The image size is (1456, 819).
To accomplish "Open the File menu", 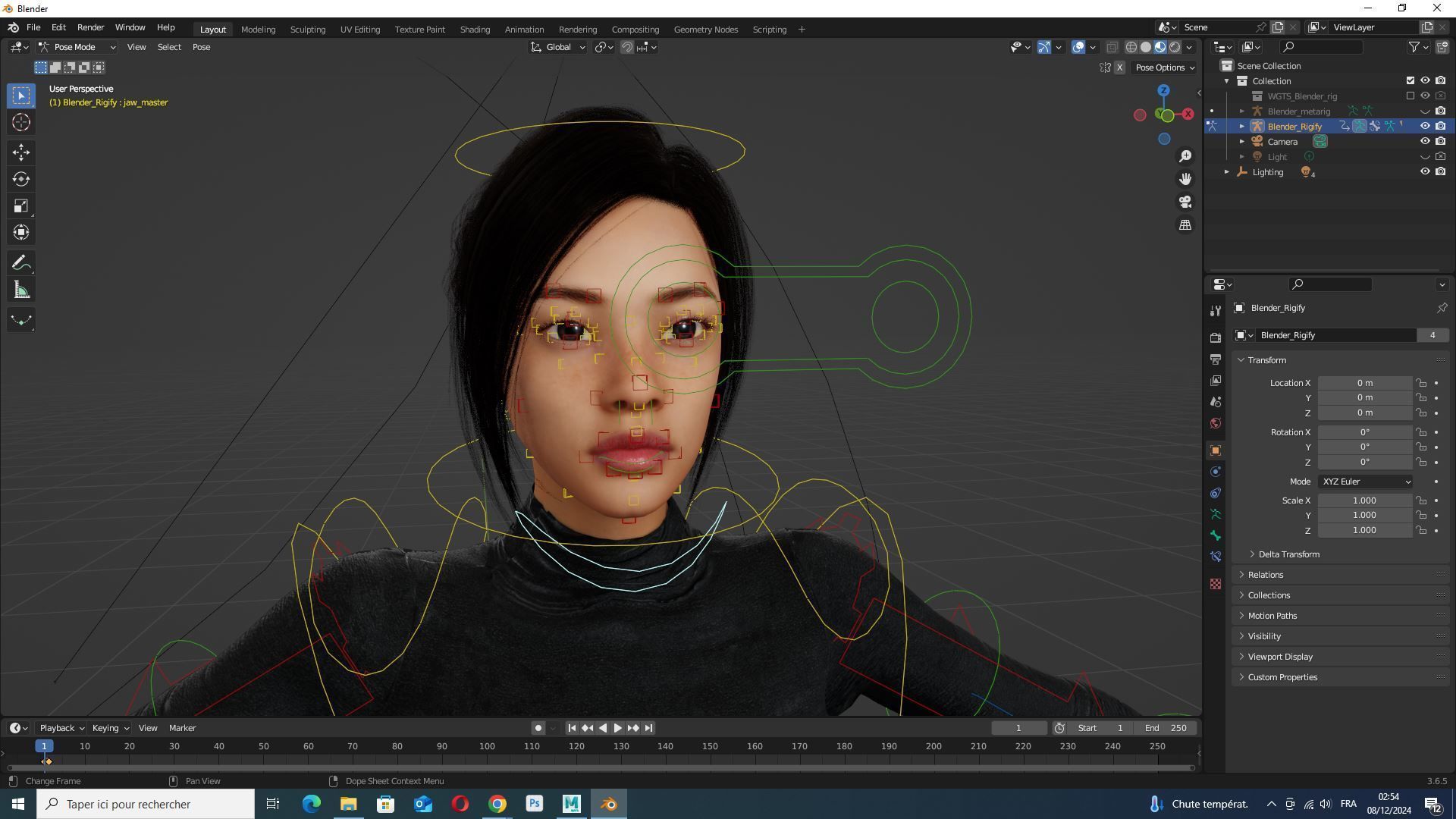I will click(33, 27).
